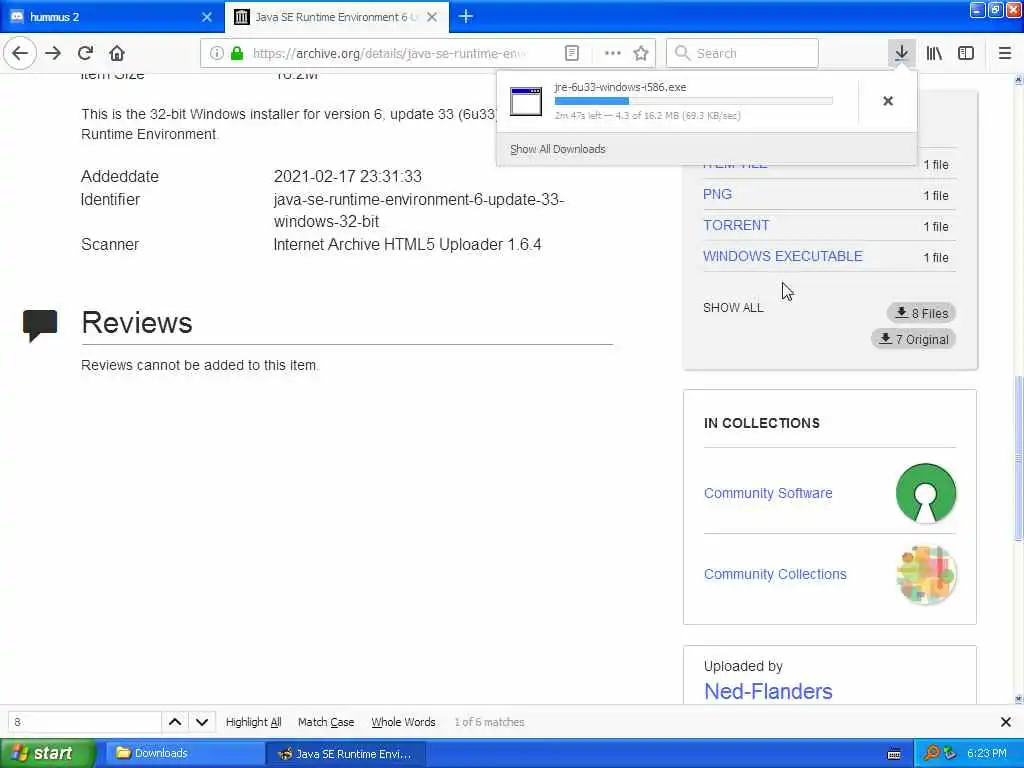Toggle the sidebars icon in the toolbar
Image resolution: width=1024 pixels, height=768 pixels.
pos(966,53)
